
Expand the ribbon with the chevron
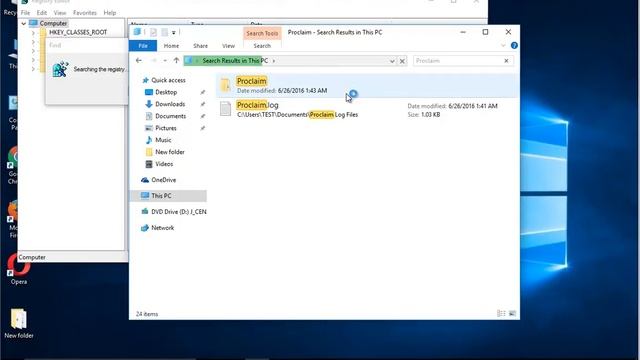pyautogui.click(x=503, y=45)
